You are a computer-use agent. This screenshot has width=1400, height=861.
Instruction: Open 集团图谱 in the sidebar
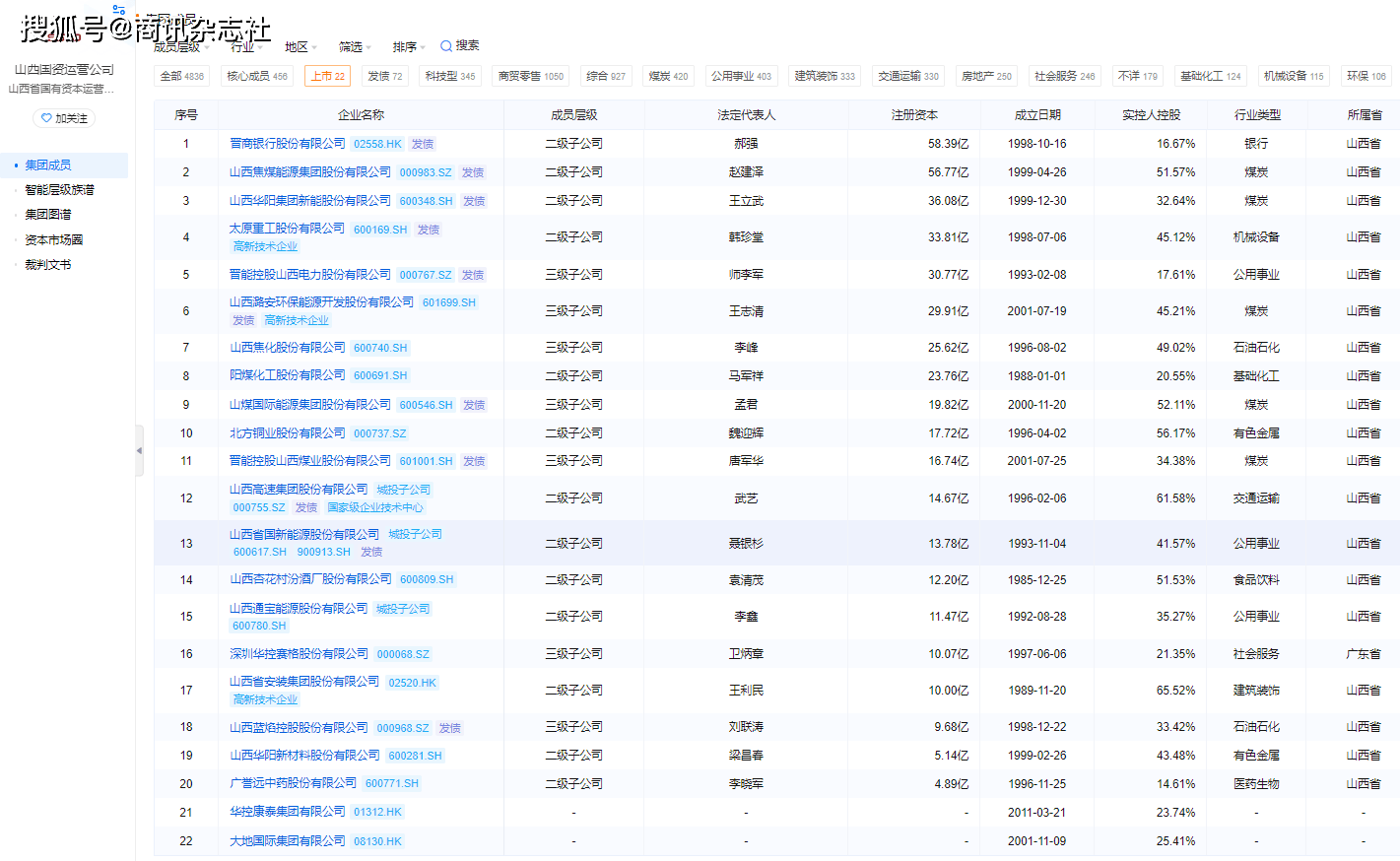click(48, 214)
